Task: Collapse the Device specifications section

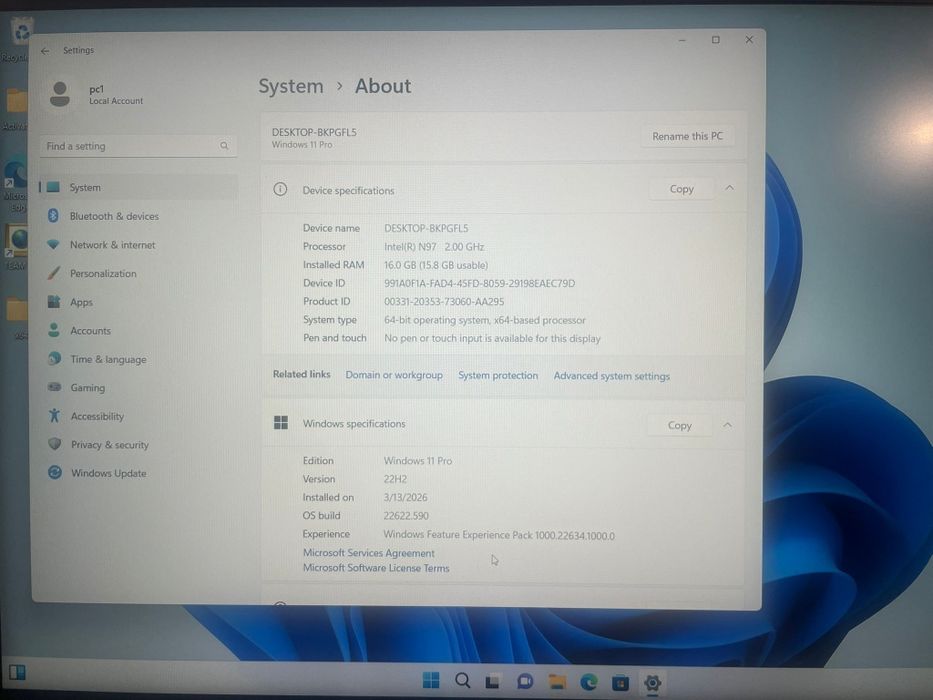Action: point(730,188)
